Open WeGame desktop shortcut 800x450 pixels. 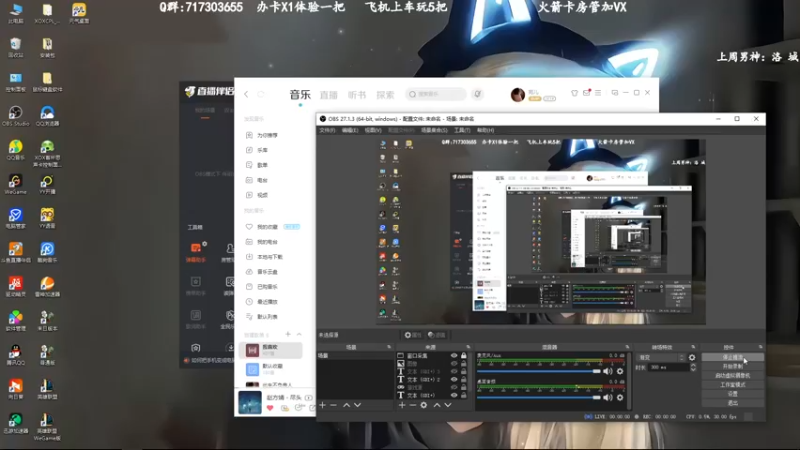tap(15, 184)
